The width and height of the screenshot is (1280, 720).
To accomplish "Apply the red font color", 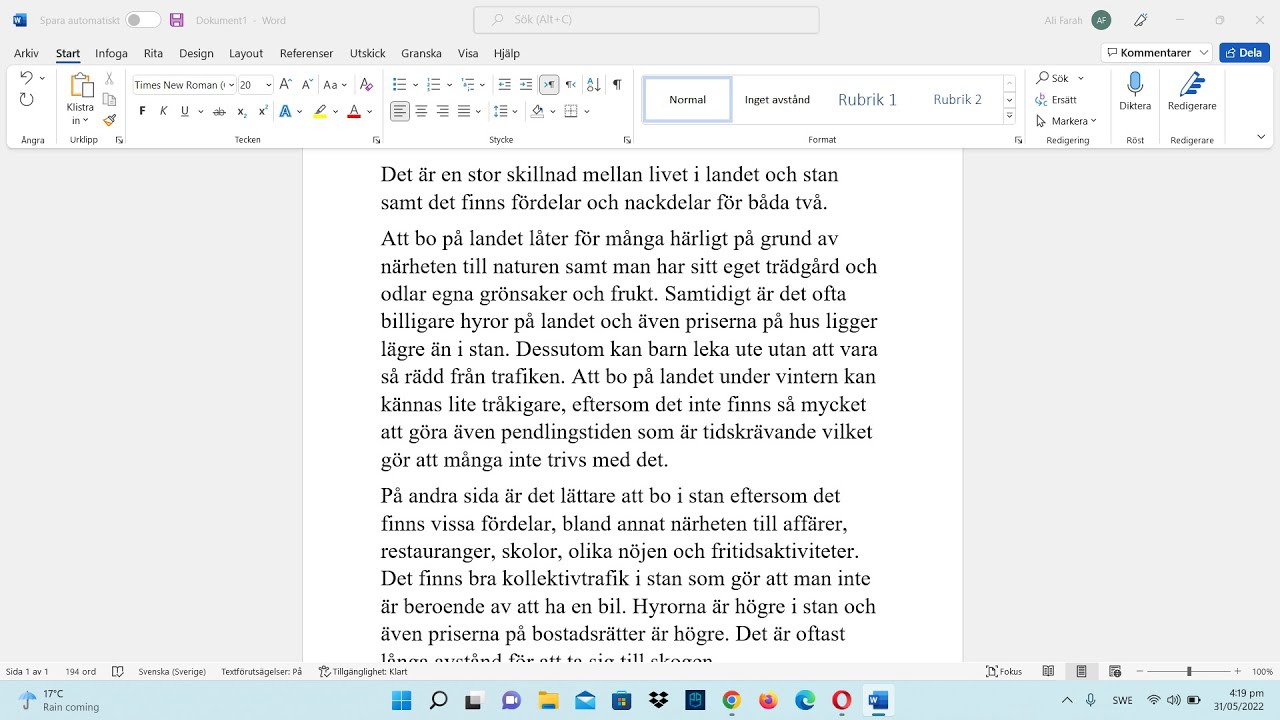I will 353,111.
